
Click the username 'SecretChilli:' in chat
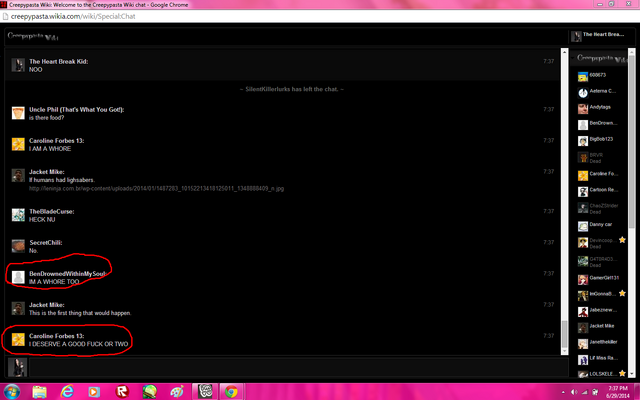pyautogui.click(x=46, y=242)
